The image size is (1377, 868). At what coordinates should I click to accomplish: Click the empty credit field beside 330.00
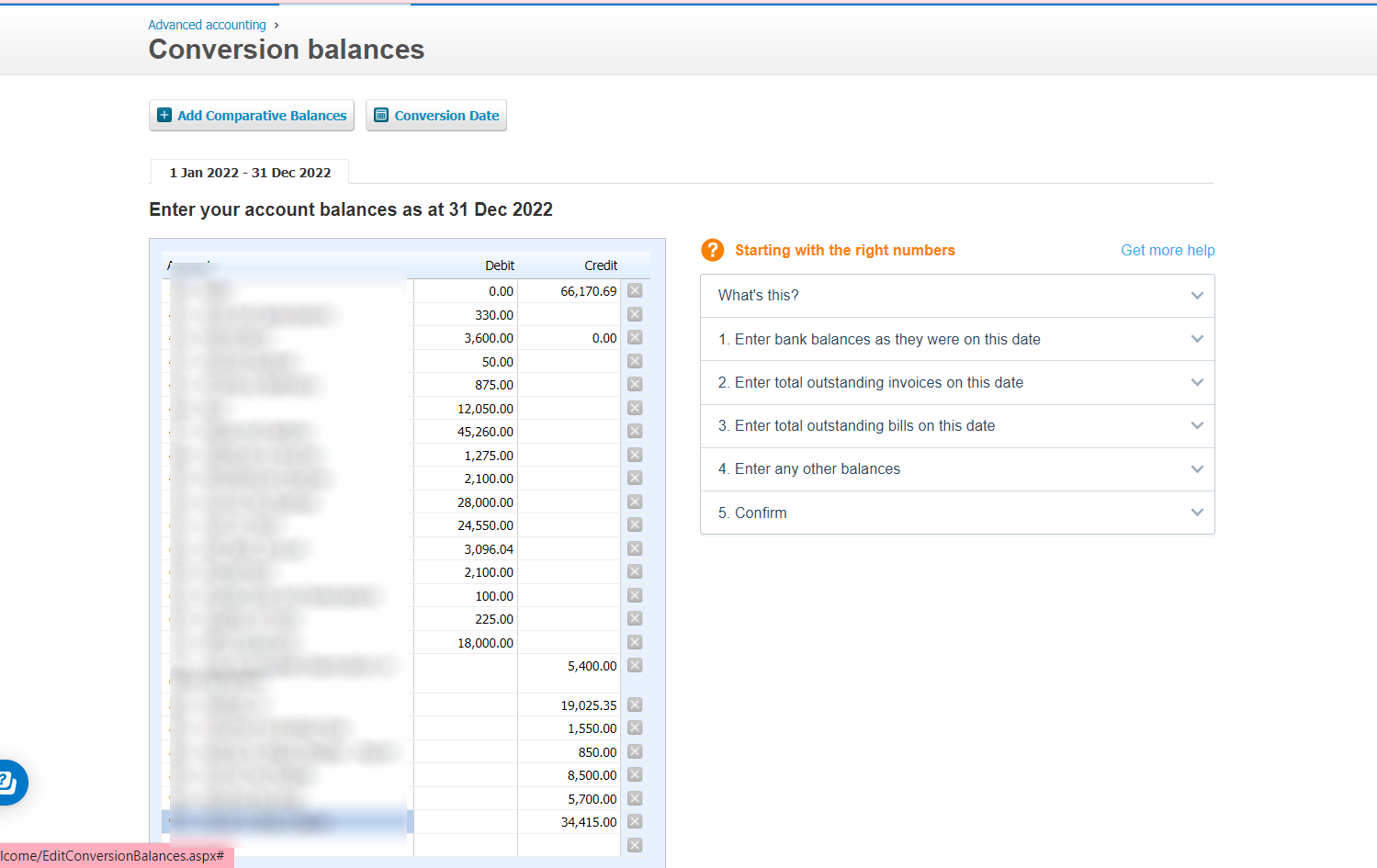tap(570, 315)
